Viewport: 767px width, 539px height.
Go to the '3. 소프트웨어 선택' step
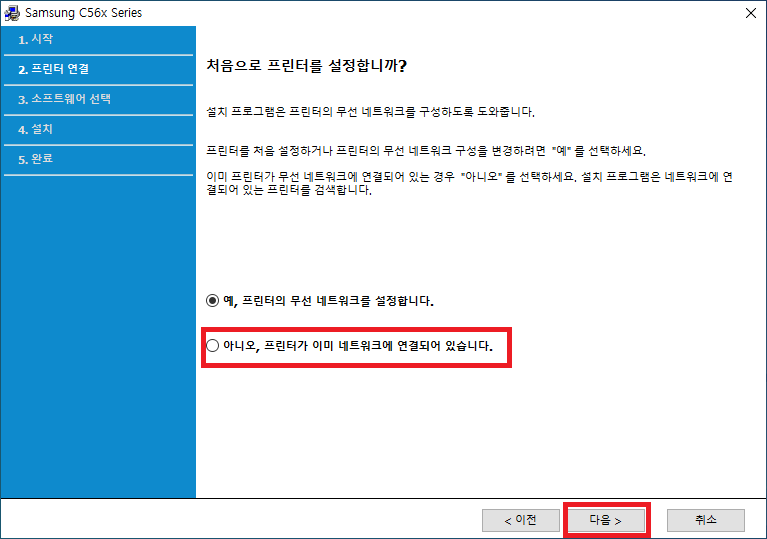tap(64, 99)
